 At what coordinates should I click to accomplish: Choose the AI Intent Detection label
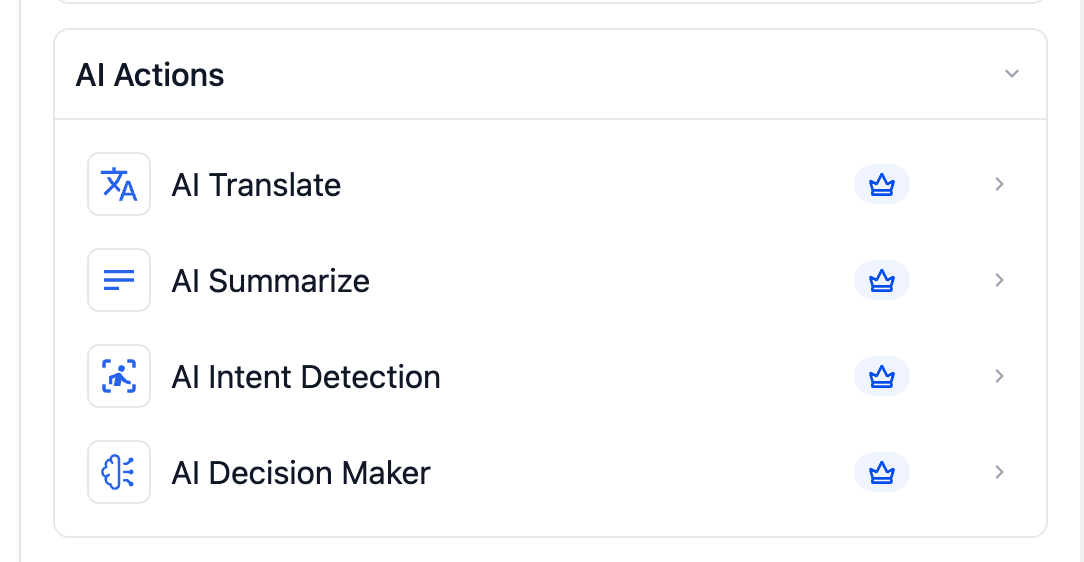tap(306, 377)
